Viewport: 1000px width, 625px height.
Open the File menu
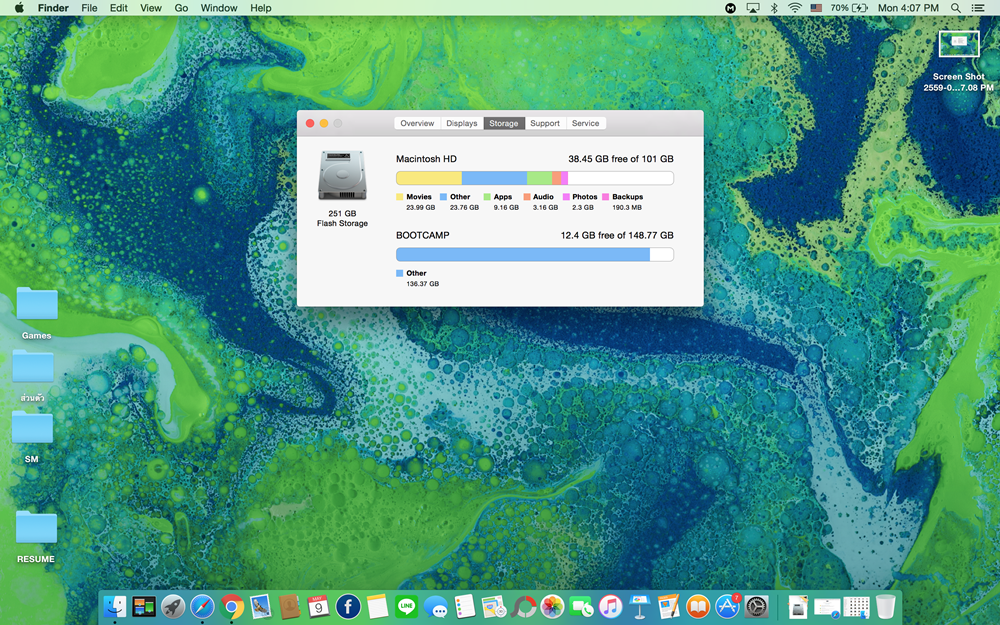89,8
